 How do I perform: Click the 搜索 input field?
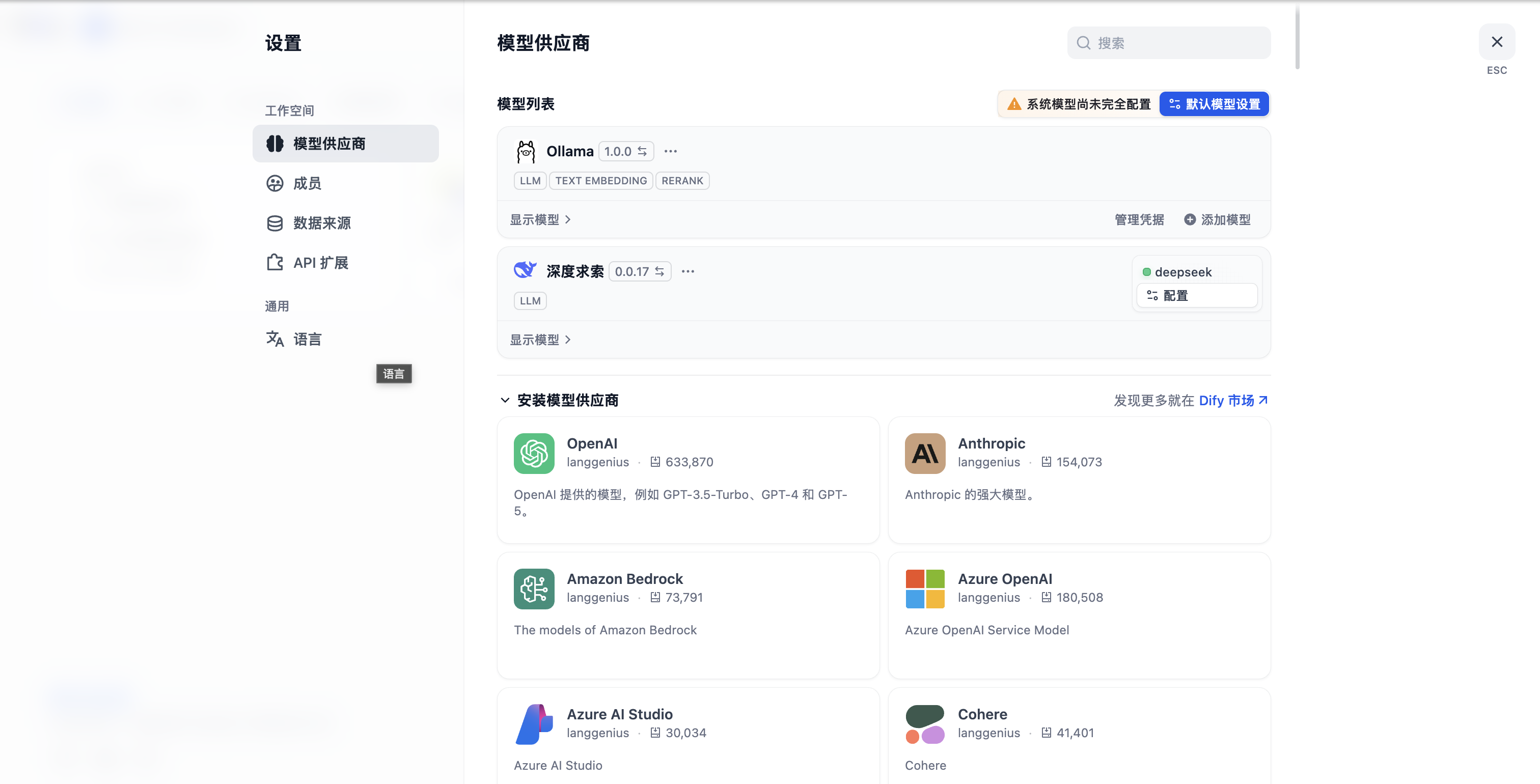[x=1169, y=43]
